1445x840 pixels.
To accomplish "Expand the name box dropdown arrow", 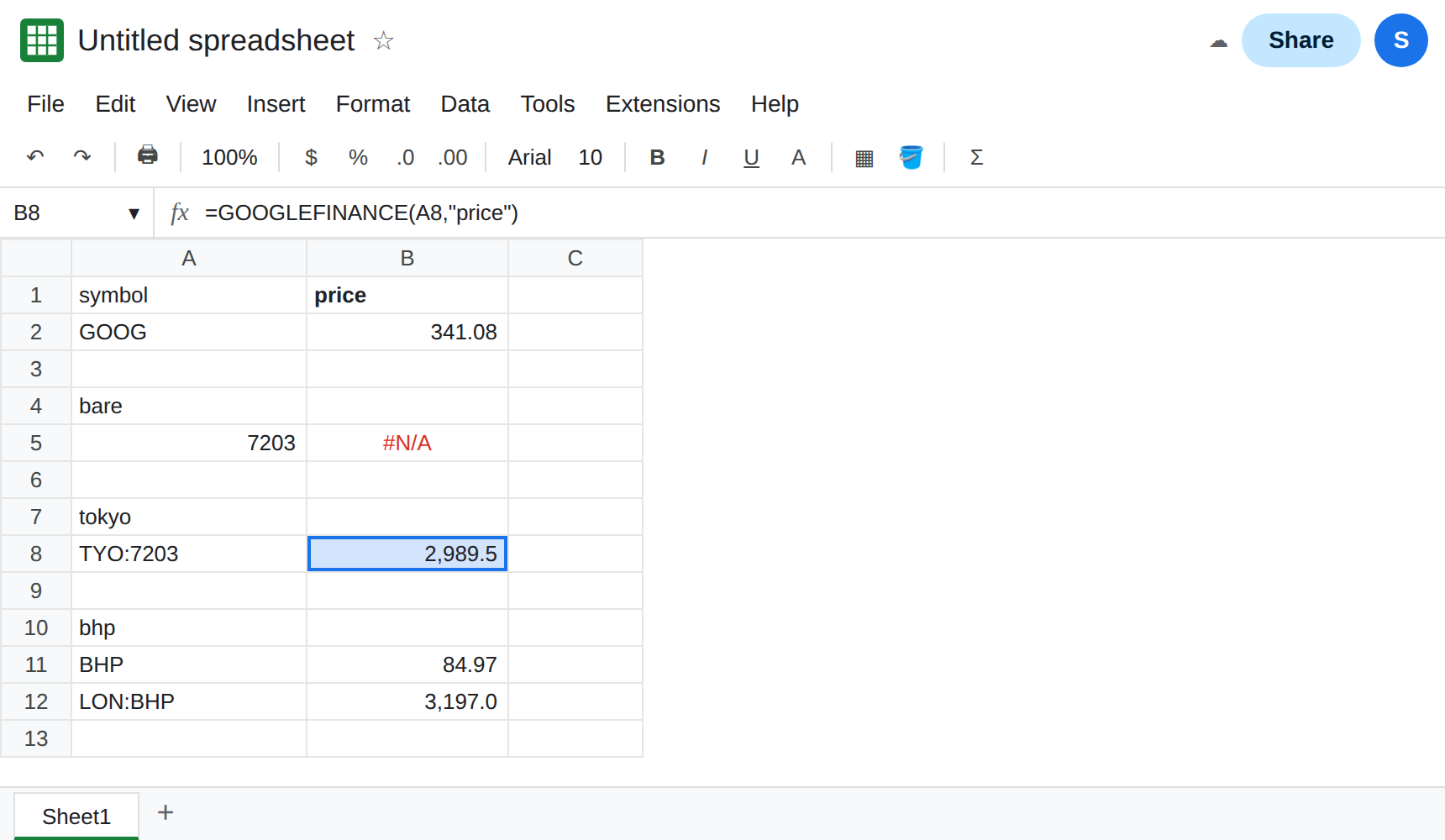I will (x=134, y=213).
